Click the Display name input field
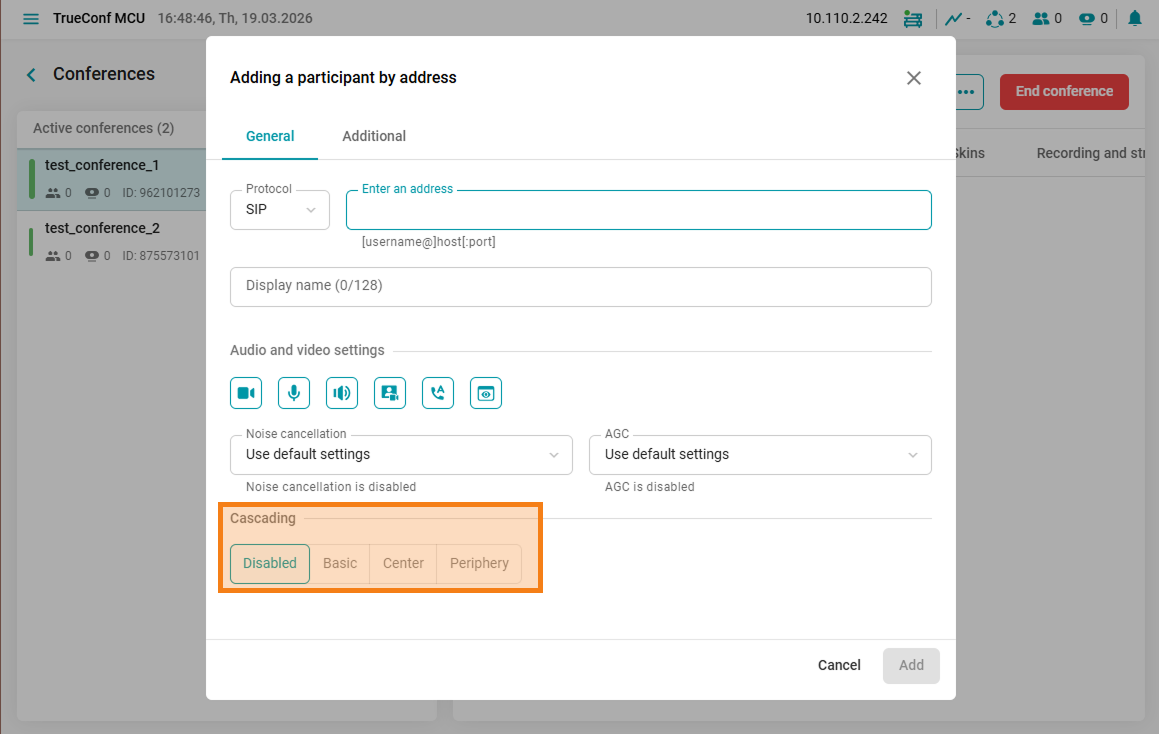The width and height of the screenshot is (1159, 734). 580,286
